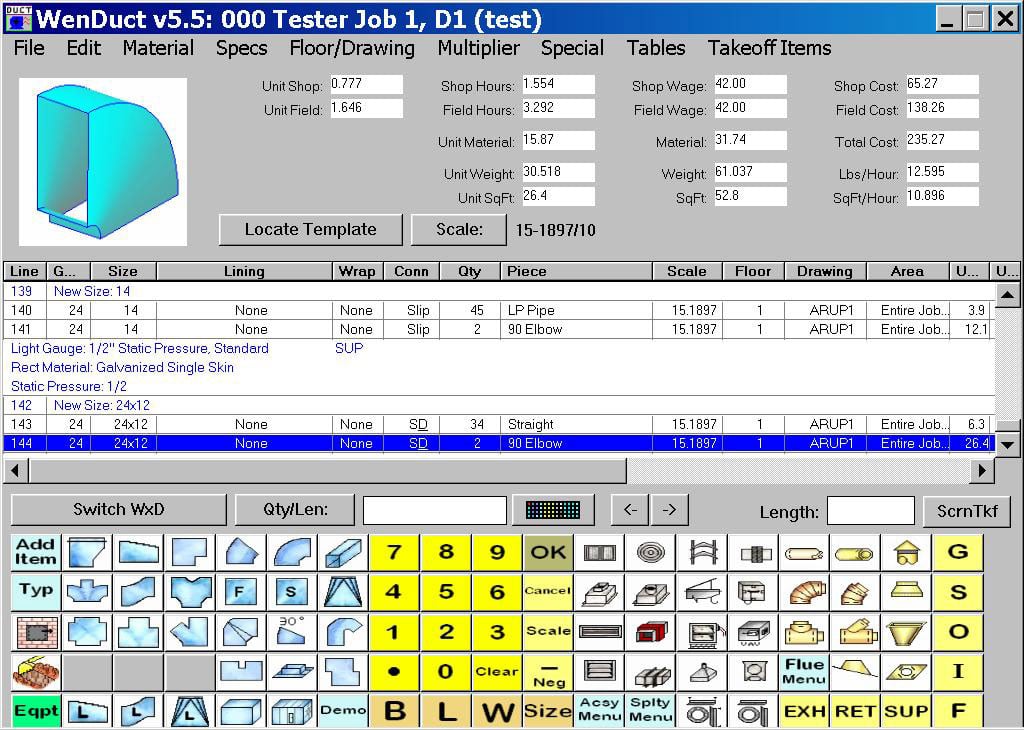Click the red fire damper icon
Viewport: 1024px width, 730px height.
(651, 632)
